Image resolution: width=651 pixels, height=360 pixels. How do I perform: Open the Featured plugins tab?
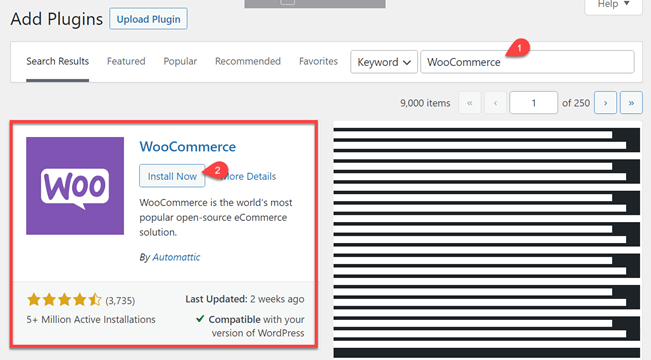point(126,61)
